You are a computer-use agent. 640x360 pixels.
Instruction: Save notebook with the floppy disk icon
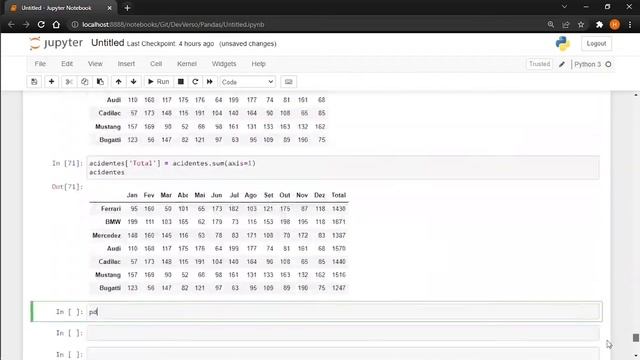[34, 82]
